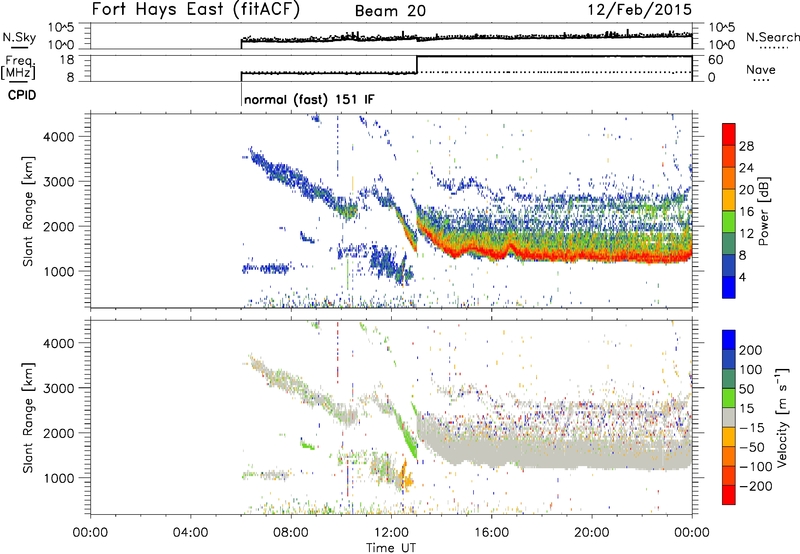This screenshot has width=800, height=554.
Task: Click Power colorbar tick value 4
Action: pos(742,277)
